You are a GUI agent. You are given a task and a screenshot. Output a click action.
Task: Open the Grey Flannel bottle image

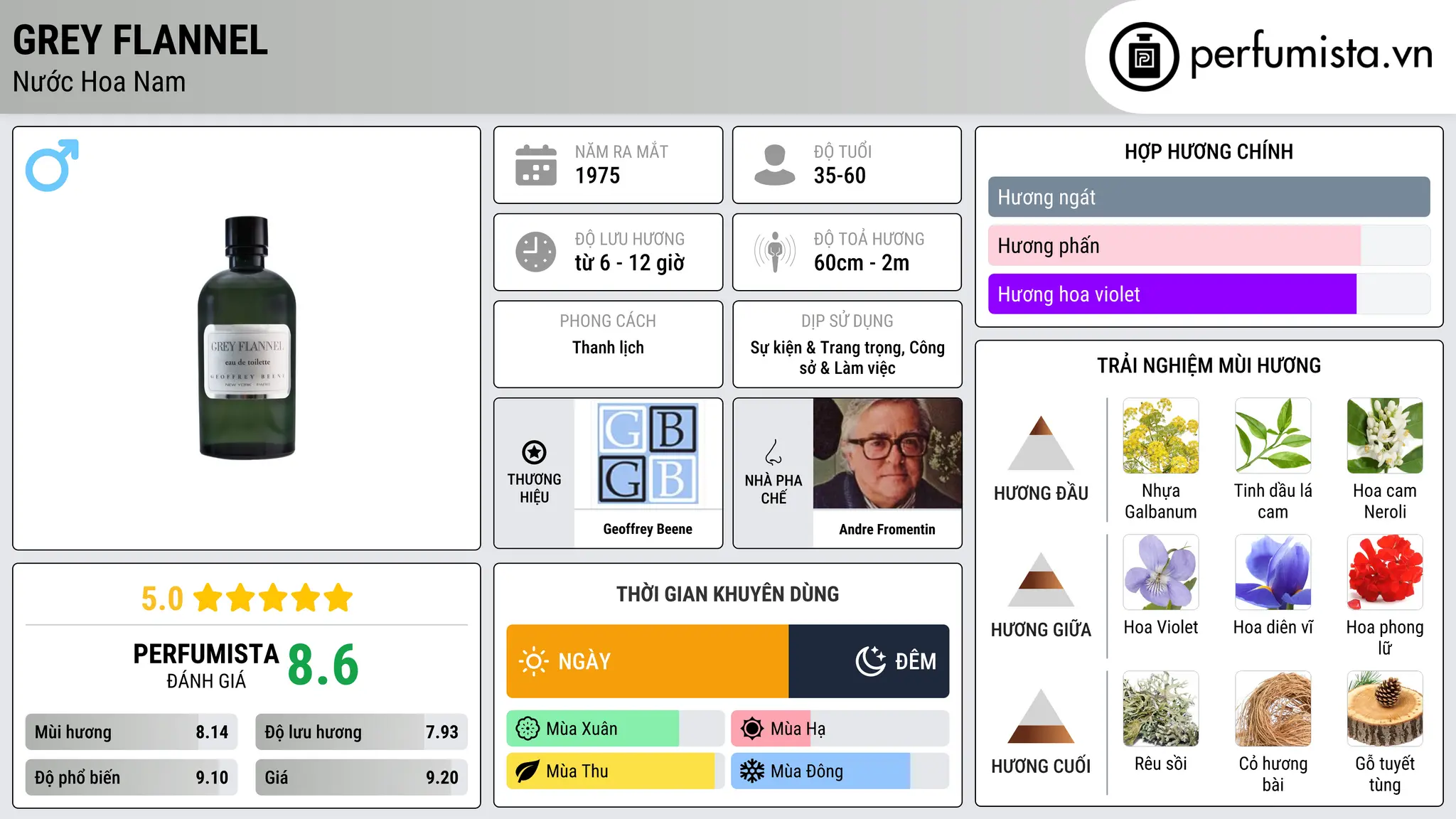click(247, 338)
